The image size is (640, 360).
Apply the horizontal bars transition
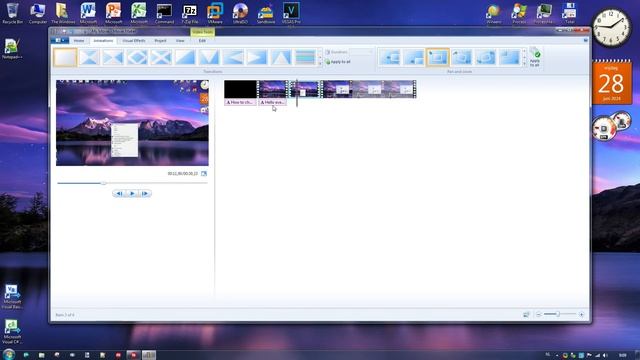coord(305,58)
